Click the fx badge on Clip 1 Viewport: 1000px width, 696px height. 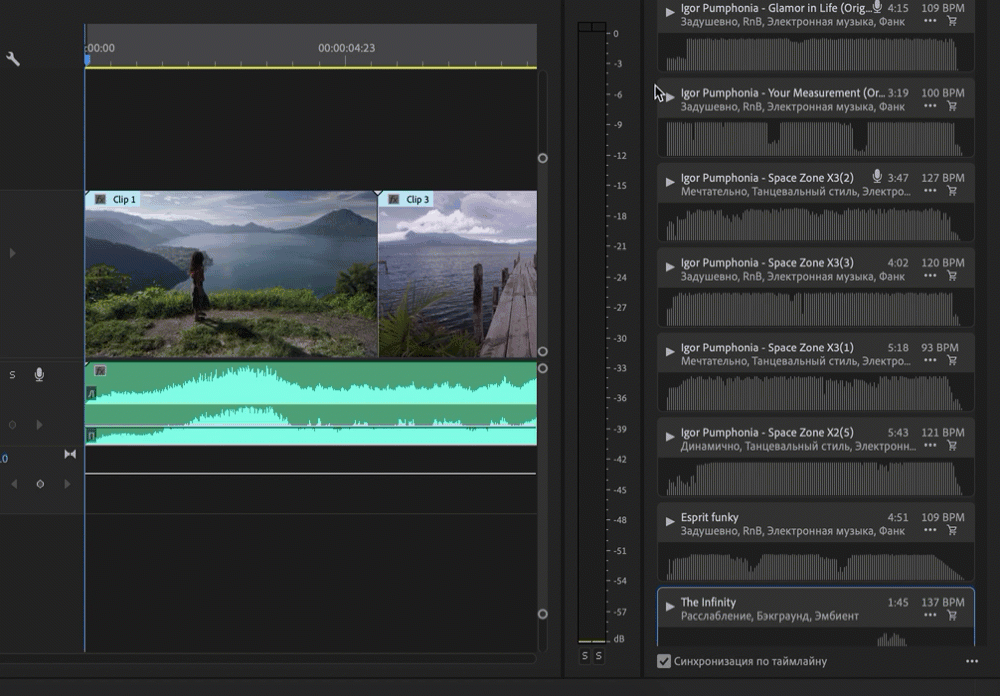(x=100, y=200)
